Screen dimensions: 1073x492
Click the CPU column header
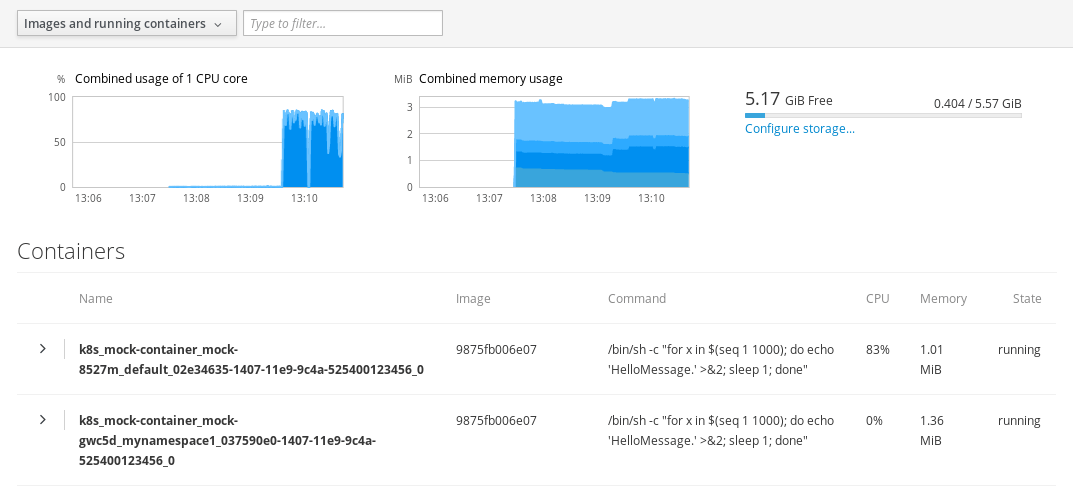[877, 298]
